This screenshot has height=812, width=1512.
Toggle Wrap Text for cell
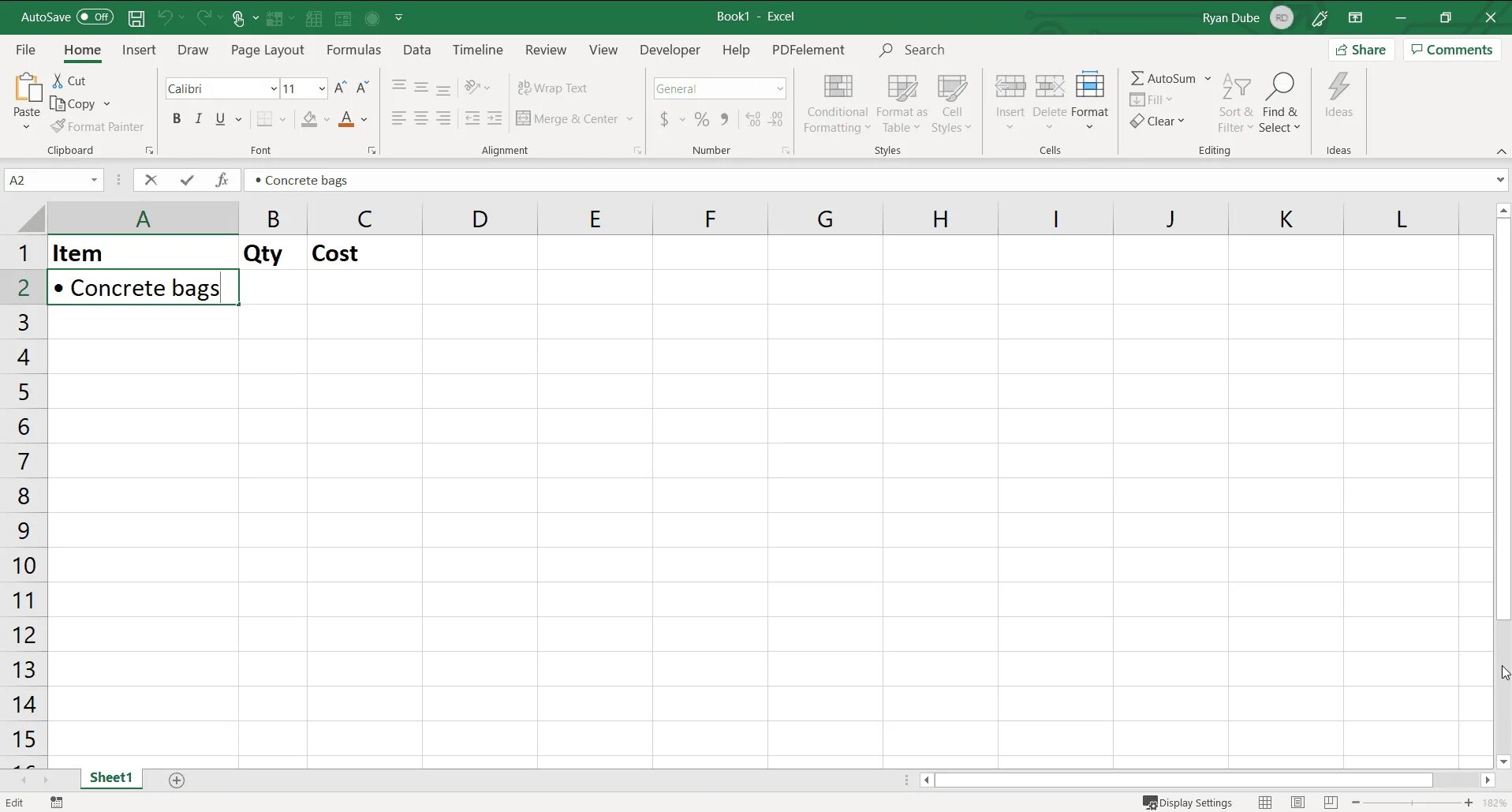pos(552,88)
